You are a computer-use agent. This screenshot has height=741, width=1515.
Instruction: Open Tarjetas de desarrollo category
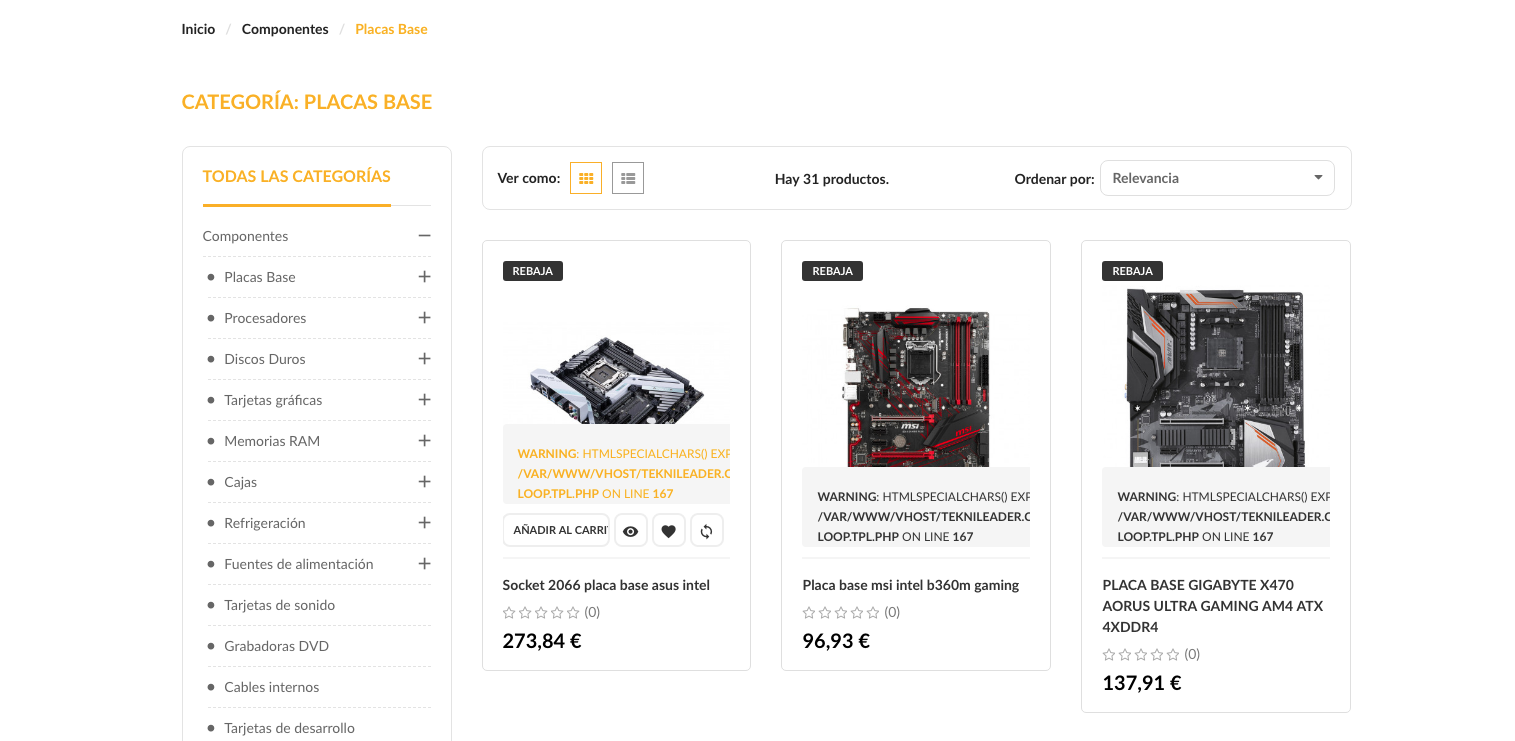[x=290, y=728]
